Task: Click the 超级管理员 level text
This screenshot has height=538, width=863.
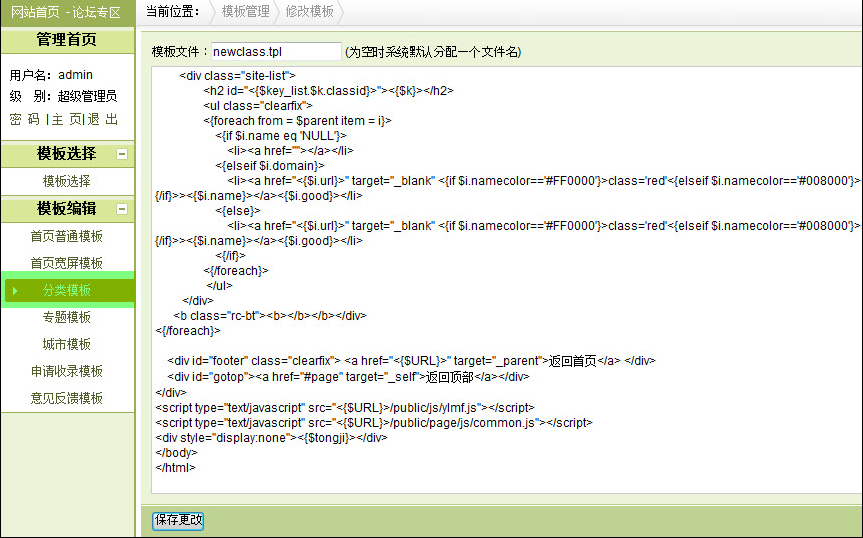Action: (87, 96)
